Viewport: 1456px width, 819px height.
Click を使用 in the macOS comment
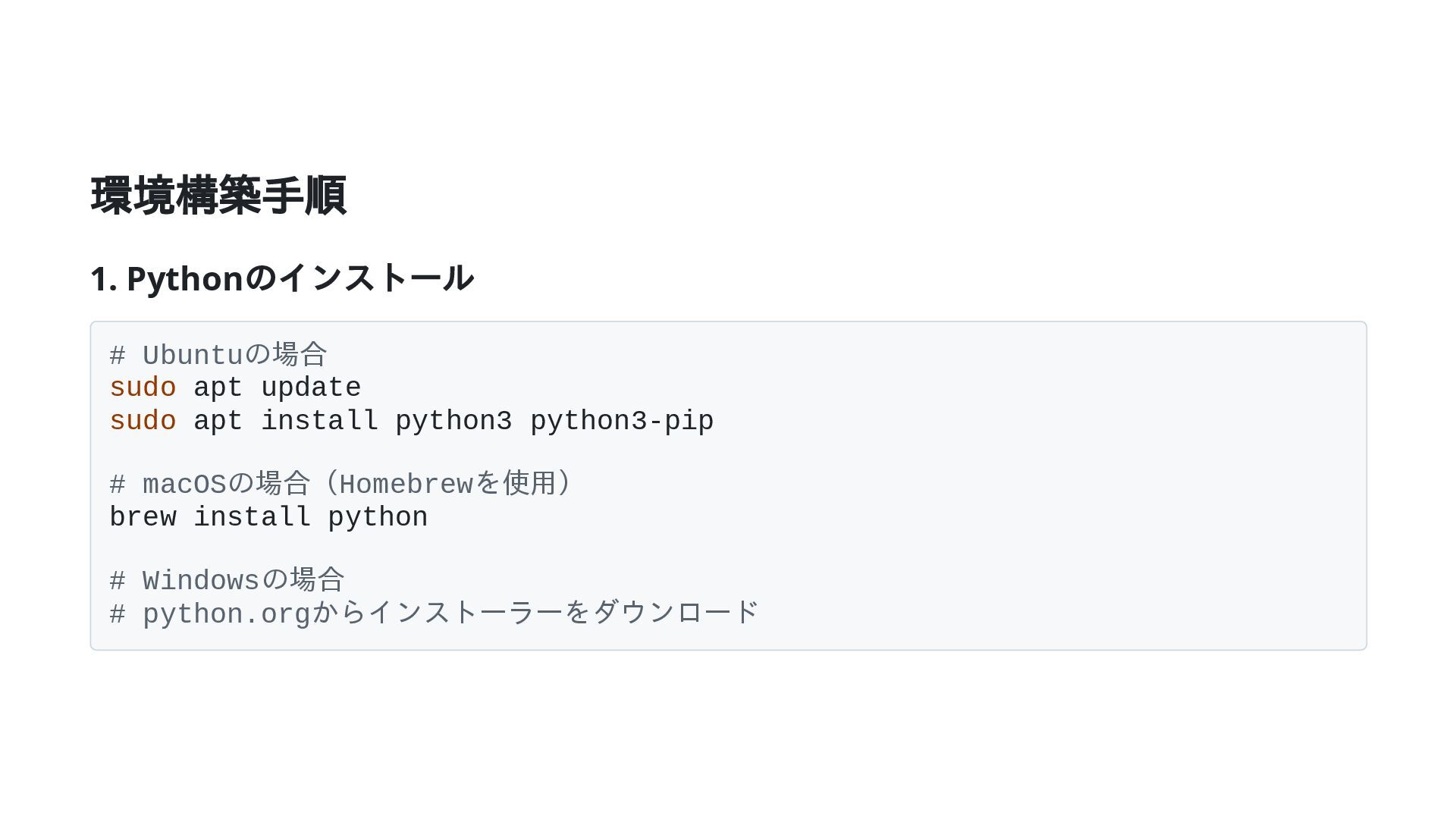[x=516, y=484]
